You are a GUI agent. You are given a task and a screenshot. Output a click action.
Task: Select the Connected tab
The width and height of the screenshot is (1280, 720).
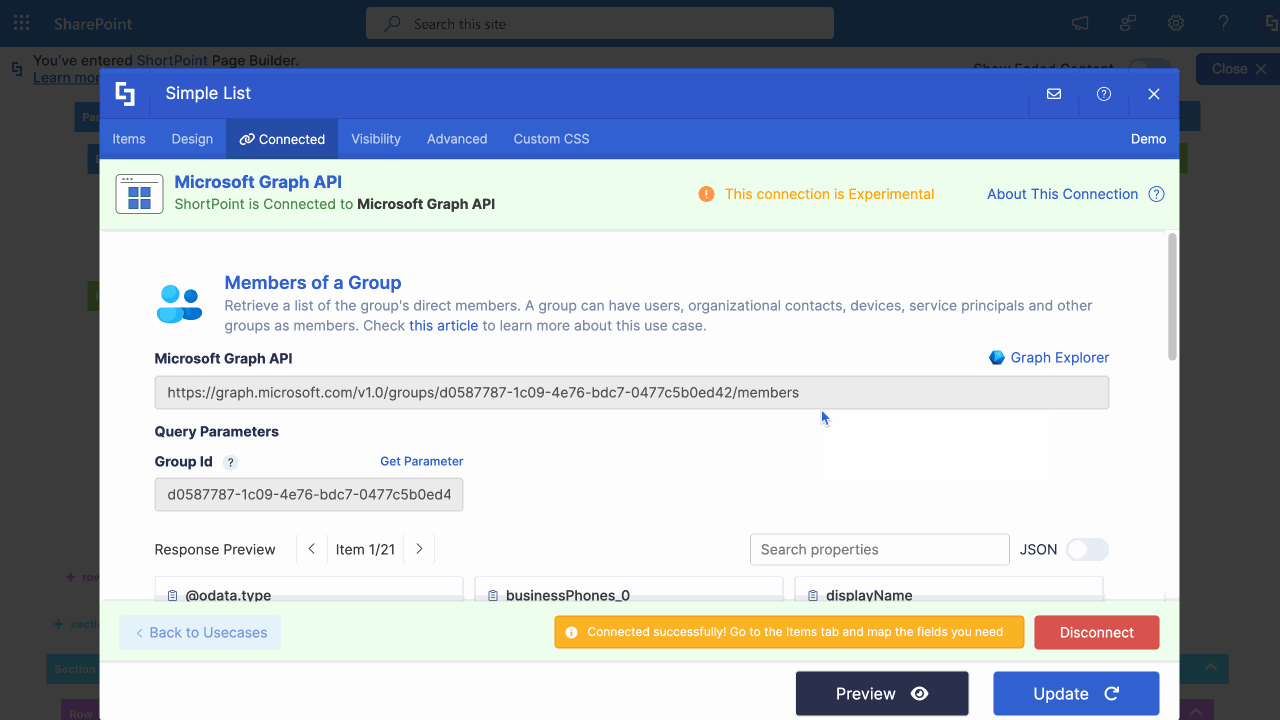pyautogui.click(x=282, y=139)
